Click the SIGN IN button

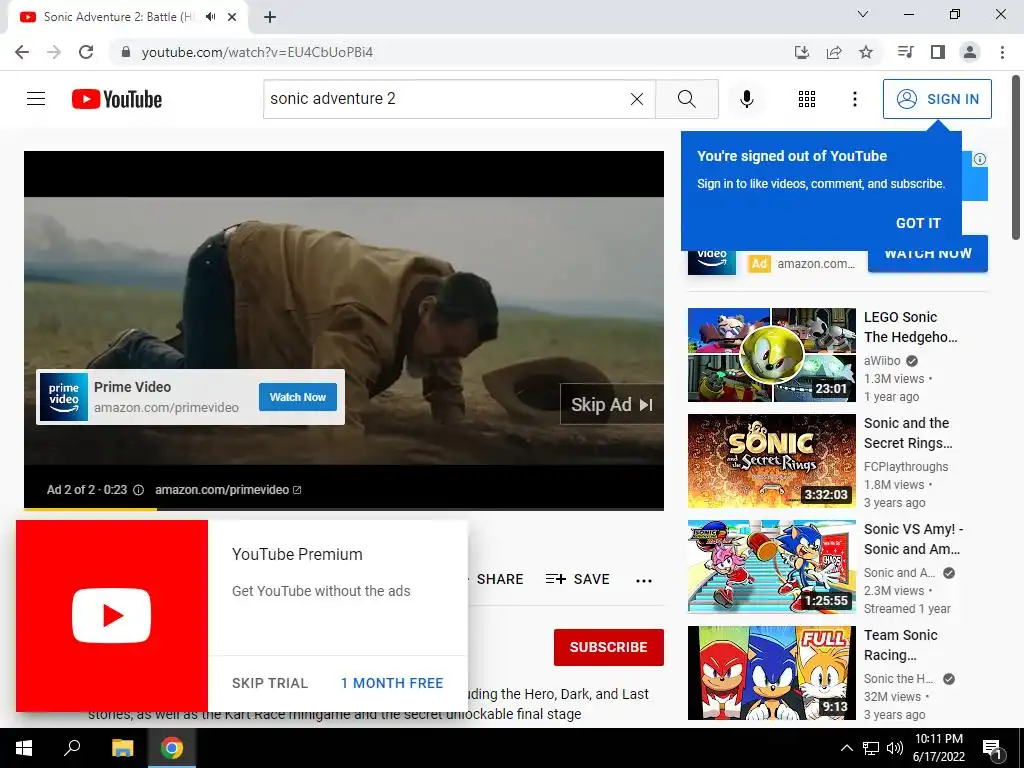[937, 99]
